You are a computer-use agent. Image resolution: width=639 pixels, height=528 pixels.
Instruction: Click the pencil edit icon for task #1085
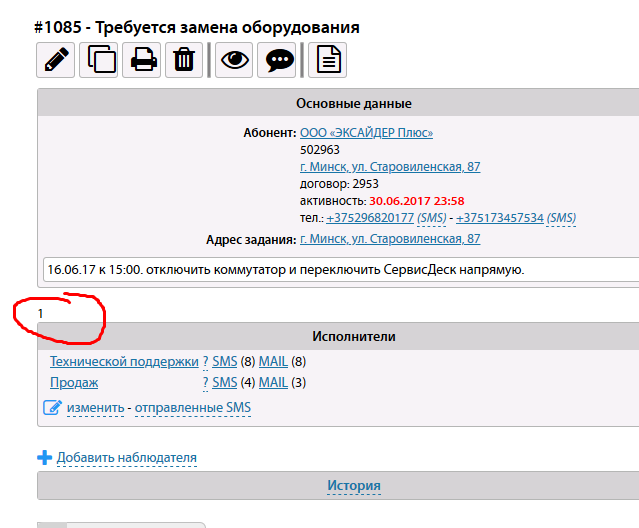coord(55,60)
